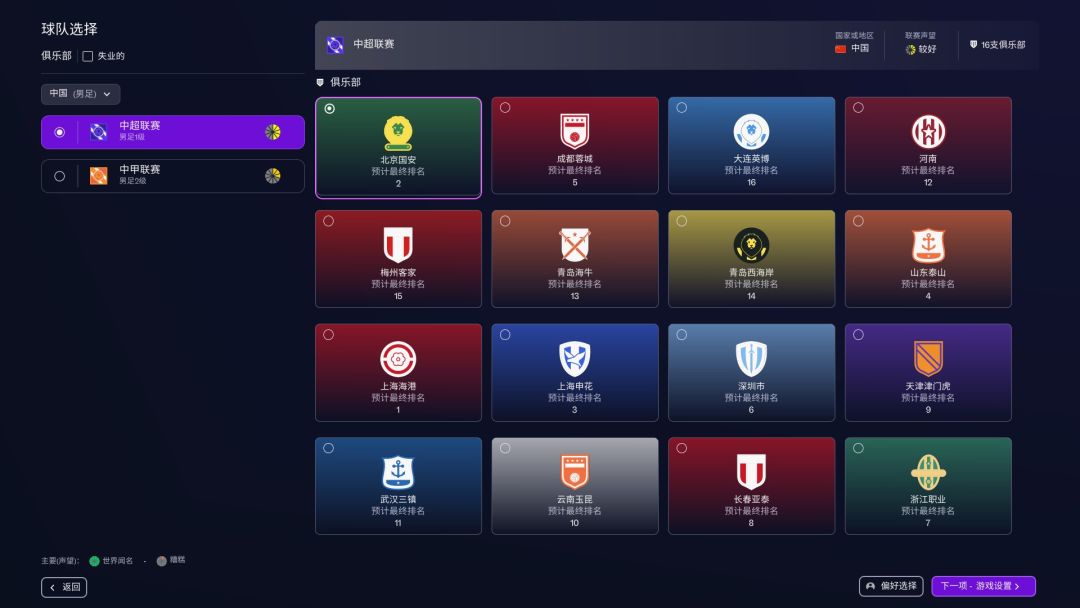Select the 梅州客家 radio button
Screen dimensions: 1080x608
(x=329, y=221)
